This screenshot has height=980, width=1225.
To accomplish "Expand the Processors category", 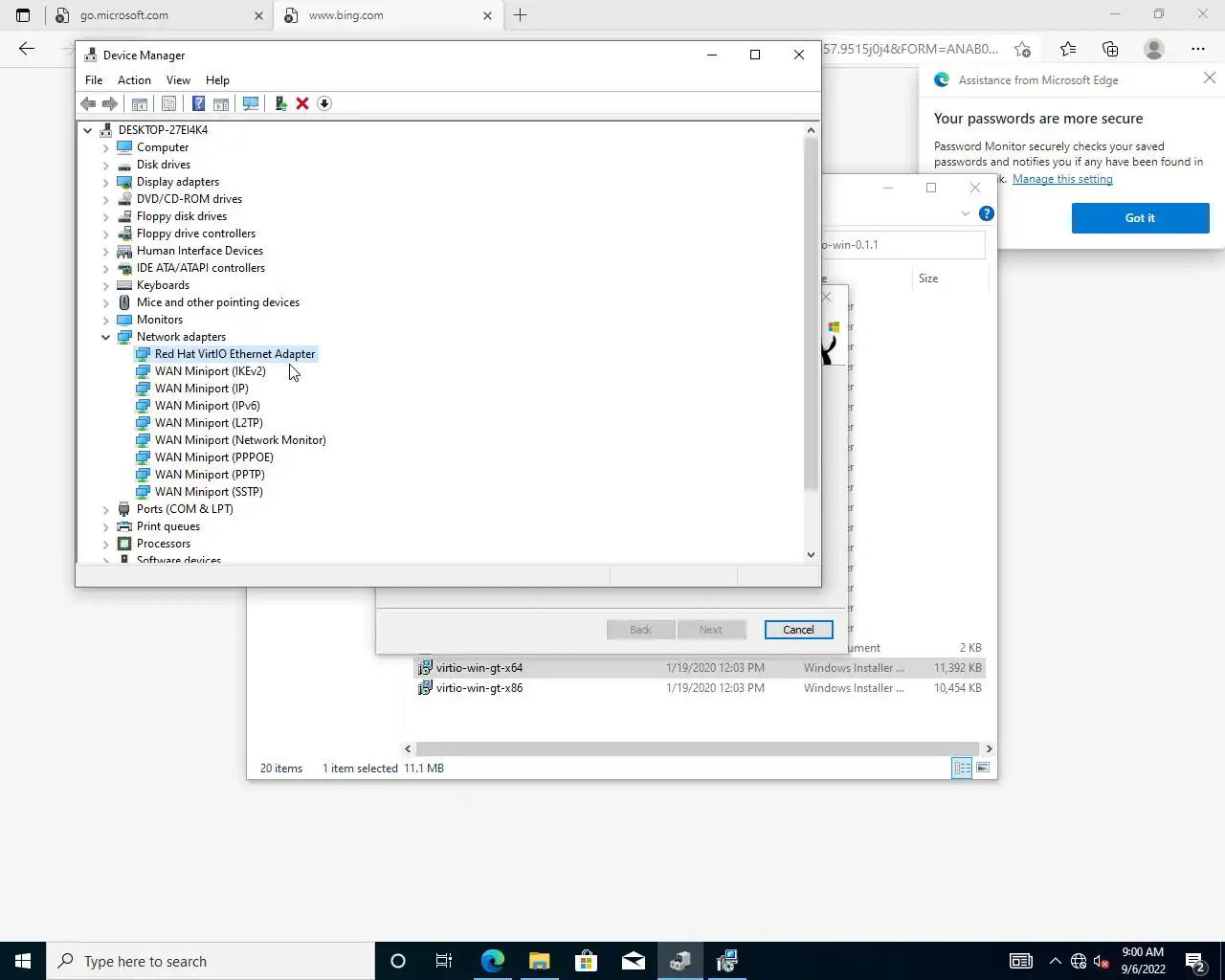I will point(106,544).
